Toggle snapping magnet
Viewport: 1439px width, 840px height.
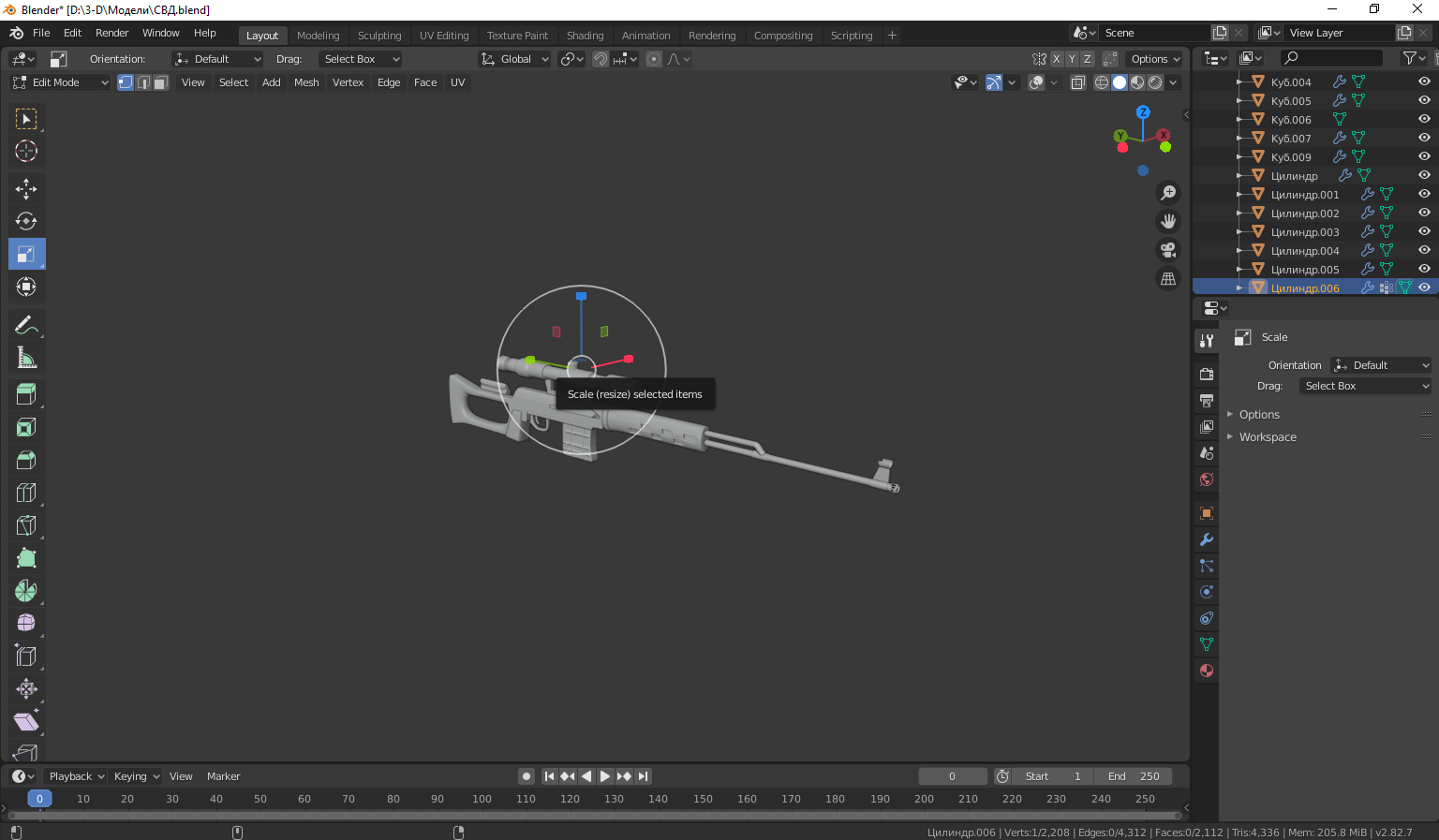(x=601, y=59)
